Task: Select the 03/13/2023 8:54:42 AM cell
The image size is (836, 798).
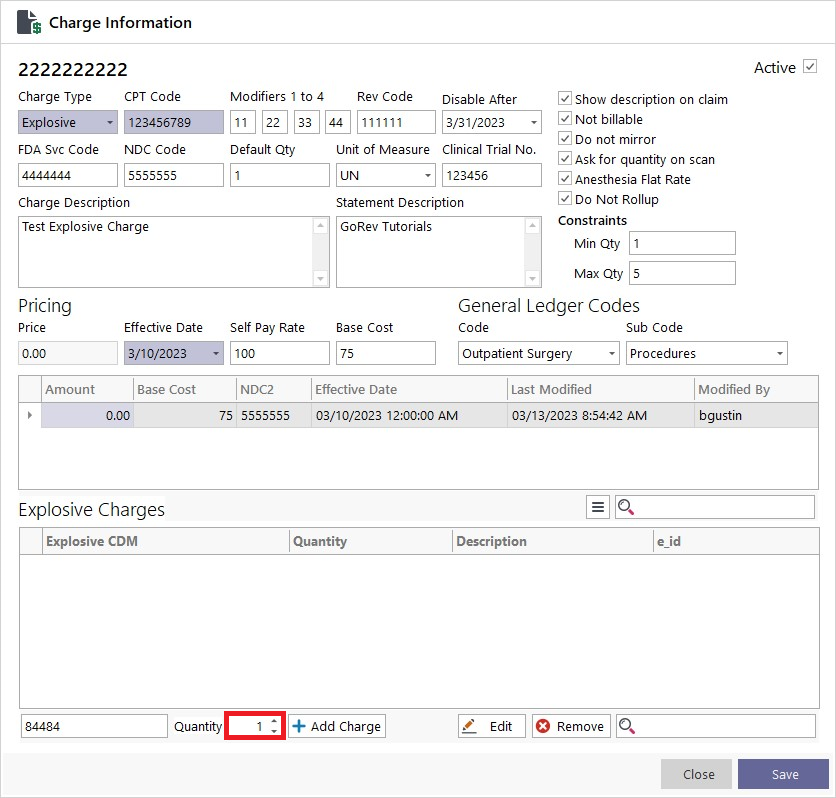Action: [600, 415]
